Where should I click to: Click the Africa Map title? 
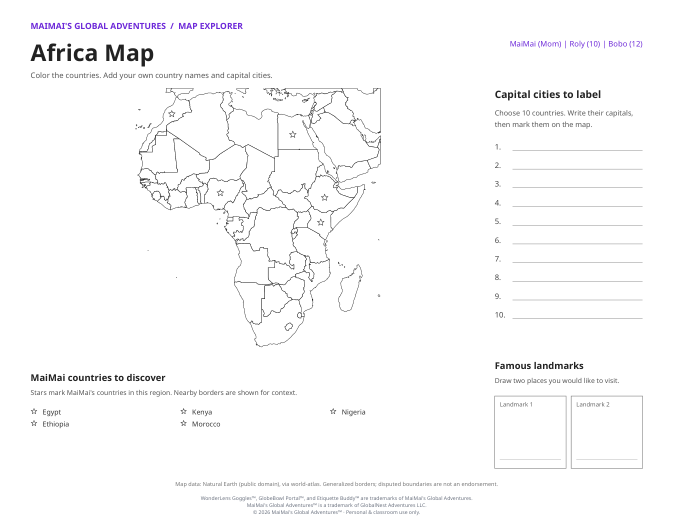[92, 53]
